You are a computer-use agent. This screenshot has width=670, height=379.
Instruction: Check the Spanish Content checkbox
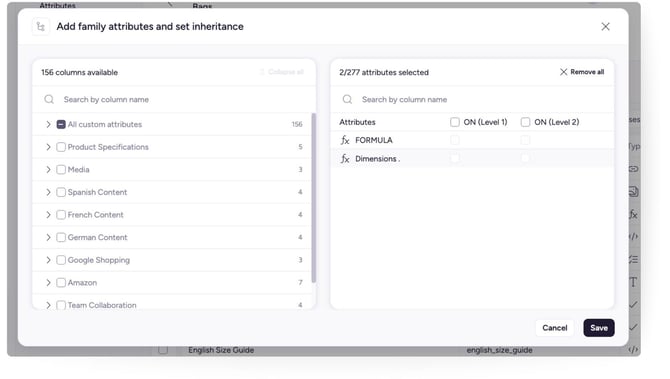point(61,192)
